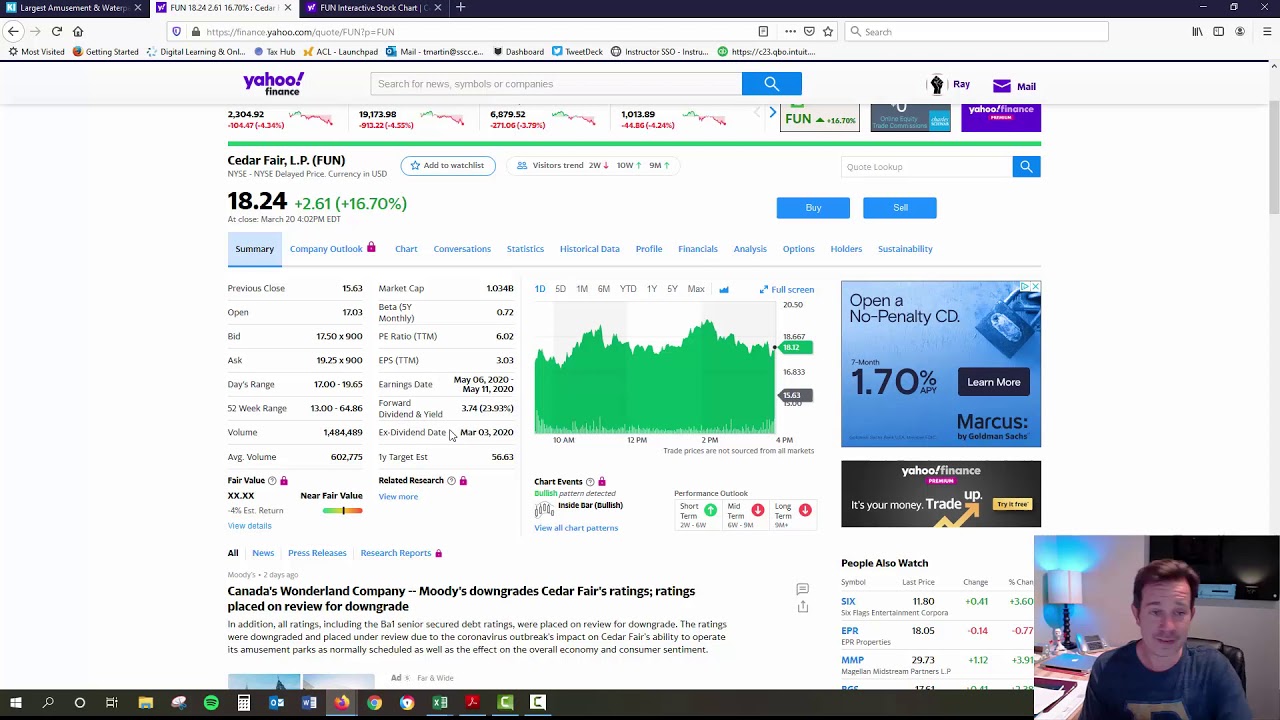Viewport: 1280px width, 720px height.
Task: Open the Ray profile avatar
Action: [936, 85]
